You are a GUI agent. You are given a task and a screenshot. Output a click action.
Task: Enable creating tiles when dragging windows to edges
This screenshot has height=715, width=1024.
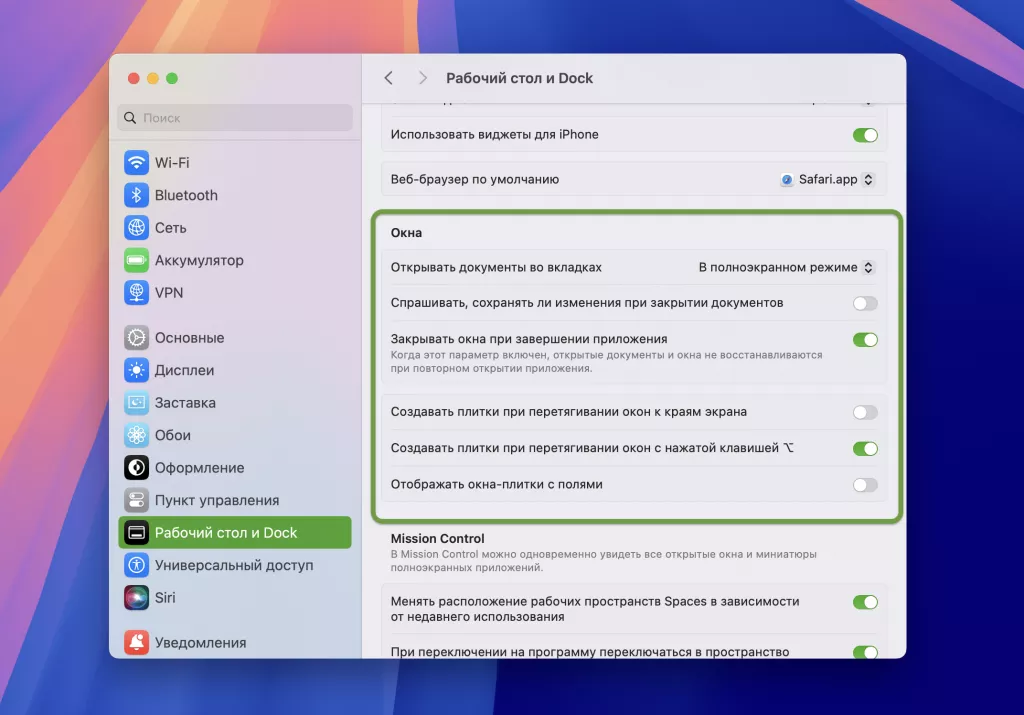pyautogui.click(x=864, y=411)
